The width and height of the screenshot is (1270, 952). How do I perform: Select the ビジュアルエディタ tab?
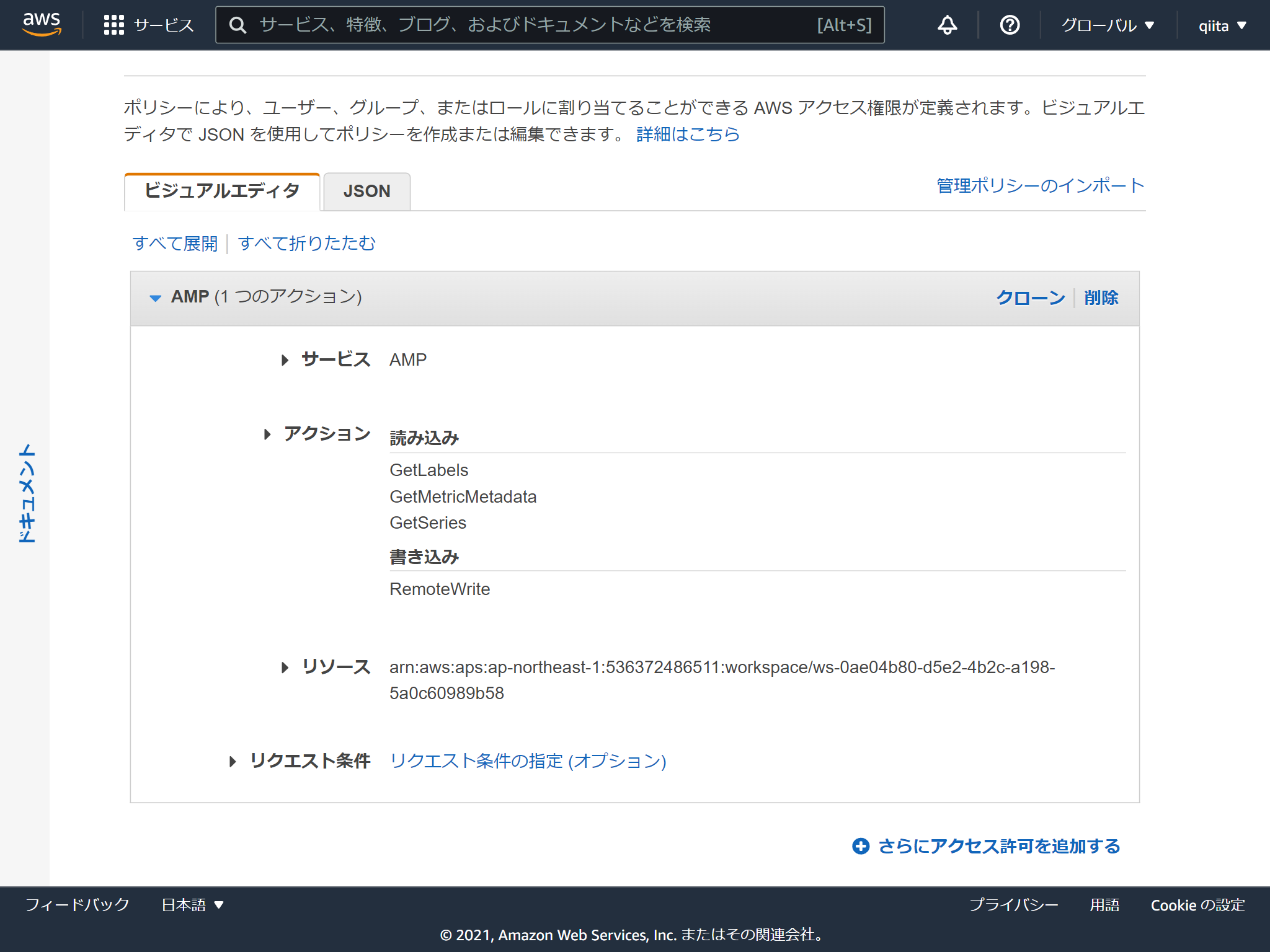[221, 192]
